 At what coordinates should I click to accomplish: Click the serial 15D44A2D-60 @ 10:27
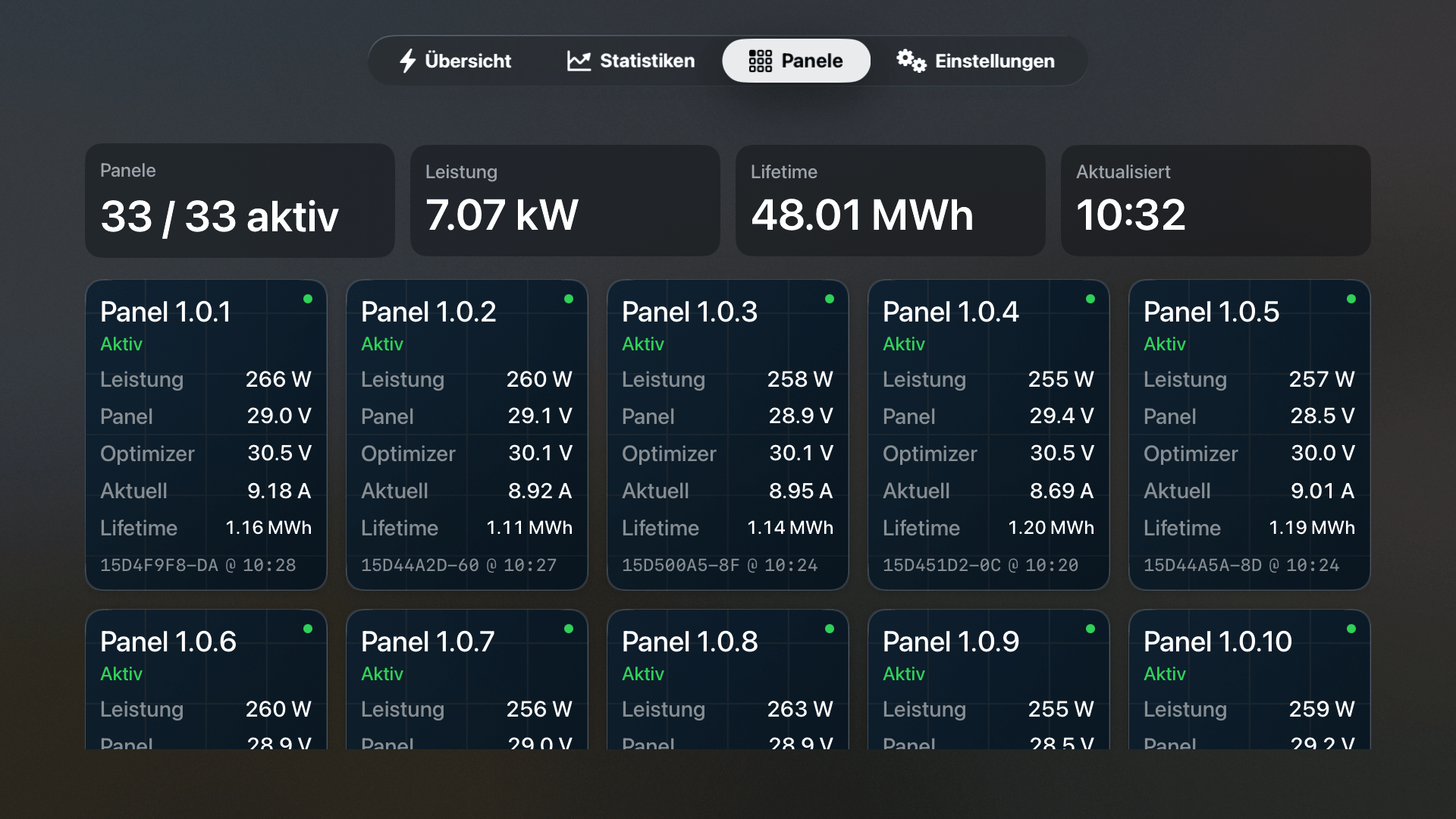[459, 565]
